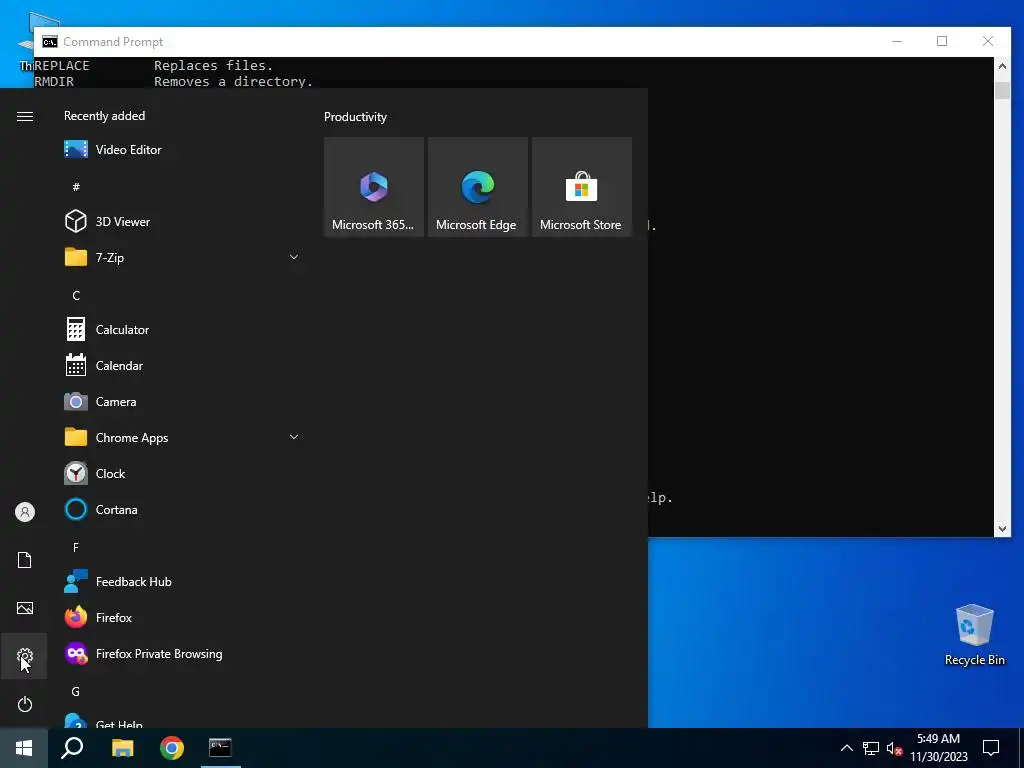The image size is (1024, 768).
Task: Click the Windows Start button
Action: click(x=24, y=748)
